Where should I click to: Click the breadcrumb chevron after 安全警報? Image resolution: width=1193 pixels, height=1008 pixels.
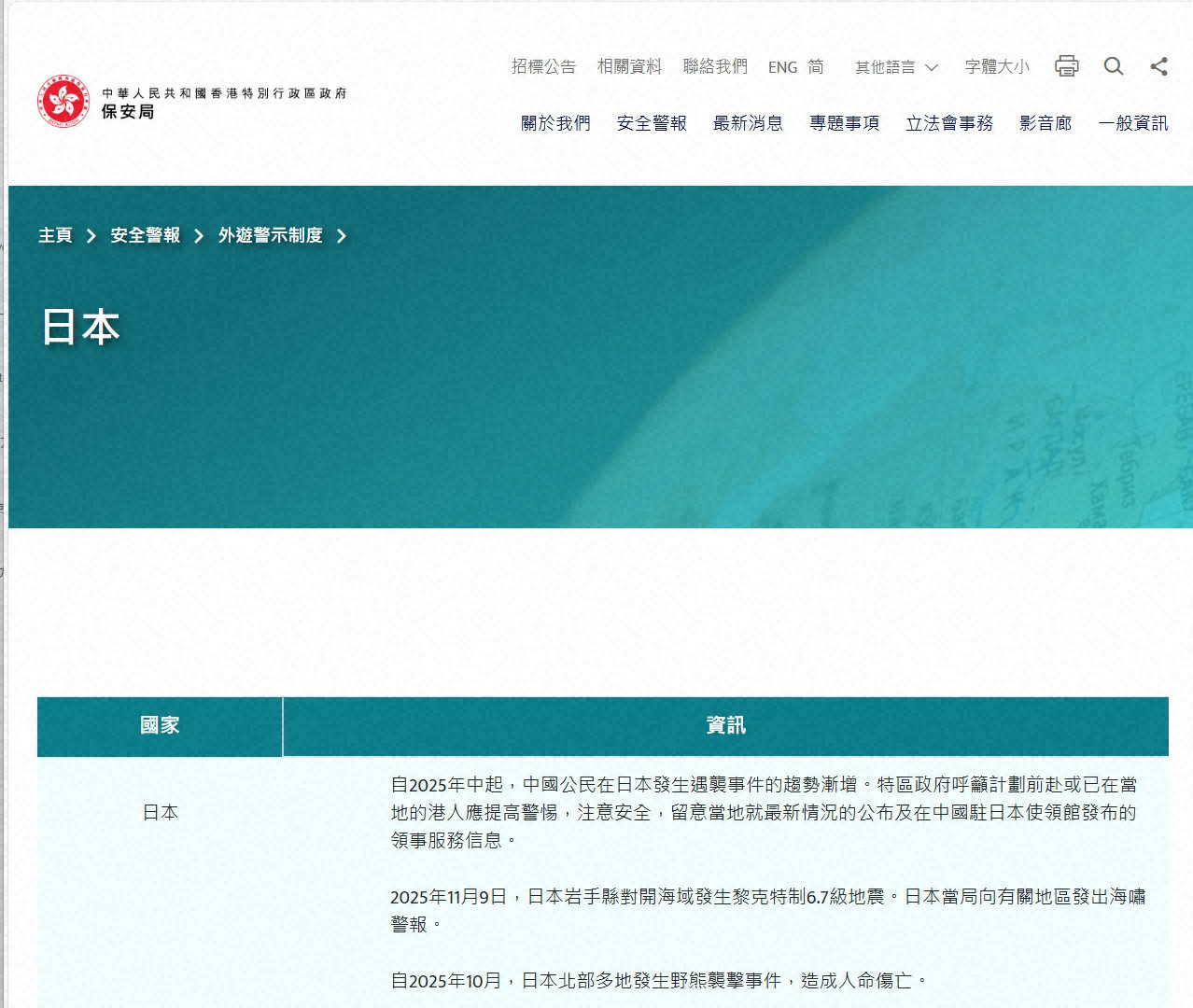tap(197, 236)
